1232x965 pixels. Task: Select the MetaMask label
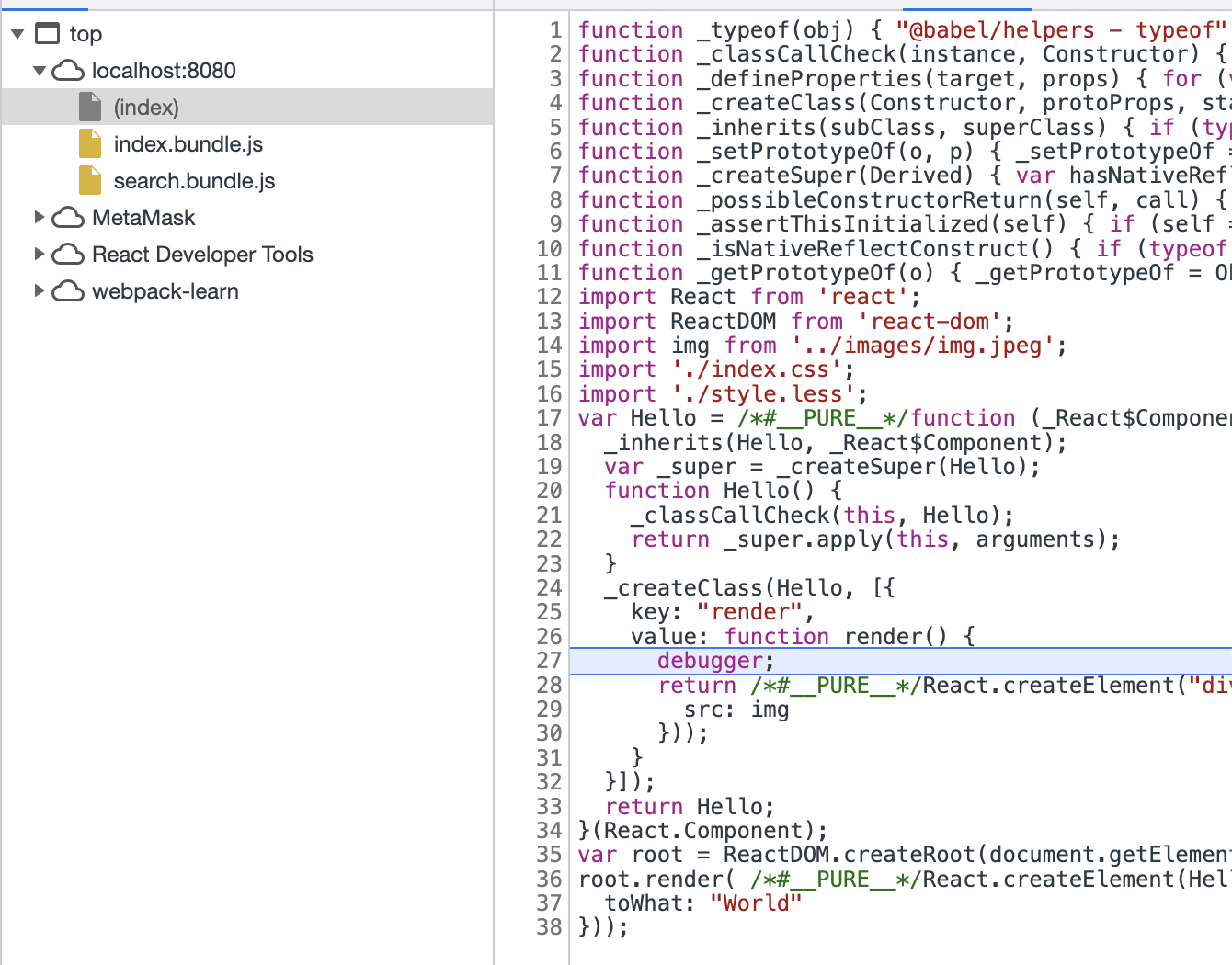[x=143, y=218]
